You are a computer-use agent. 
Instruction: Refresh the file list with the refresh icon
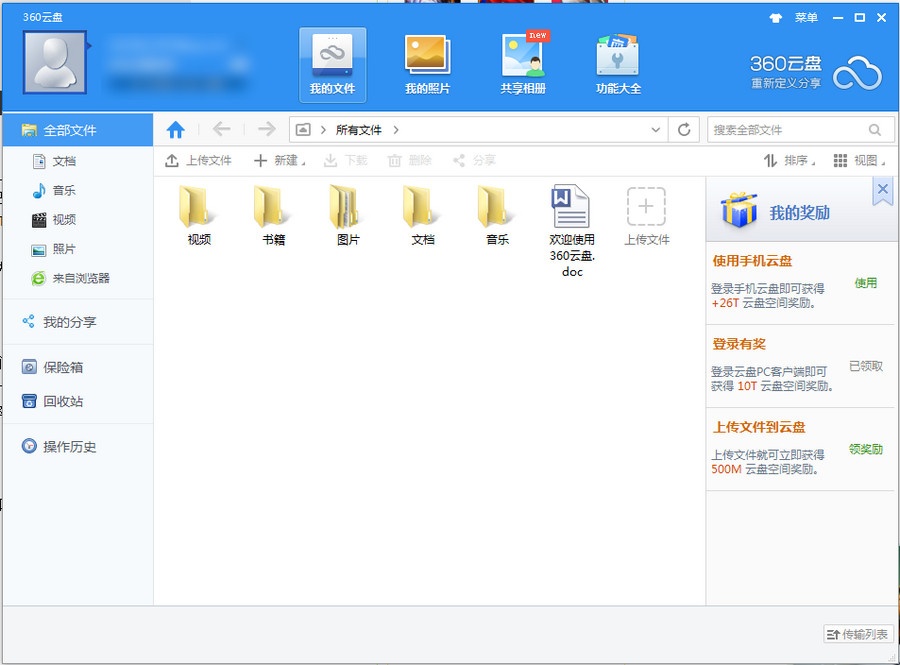(x=685, y=128)
